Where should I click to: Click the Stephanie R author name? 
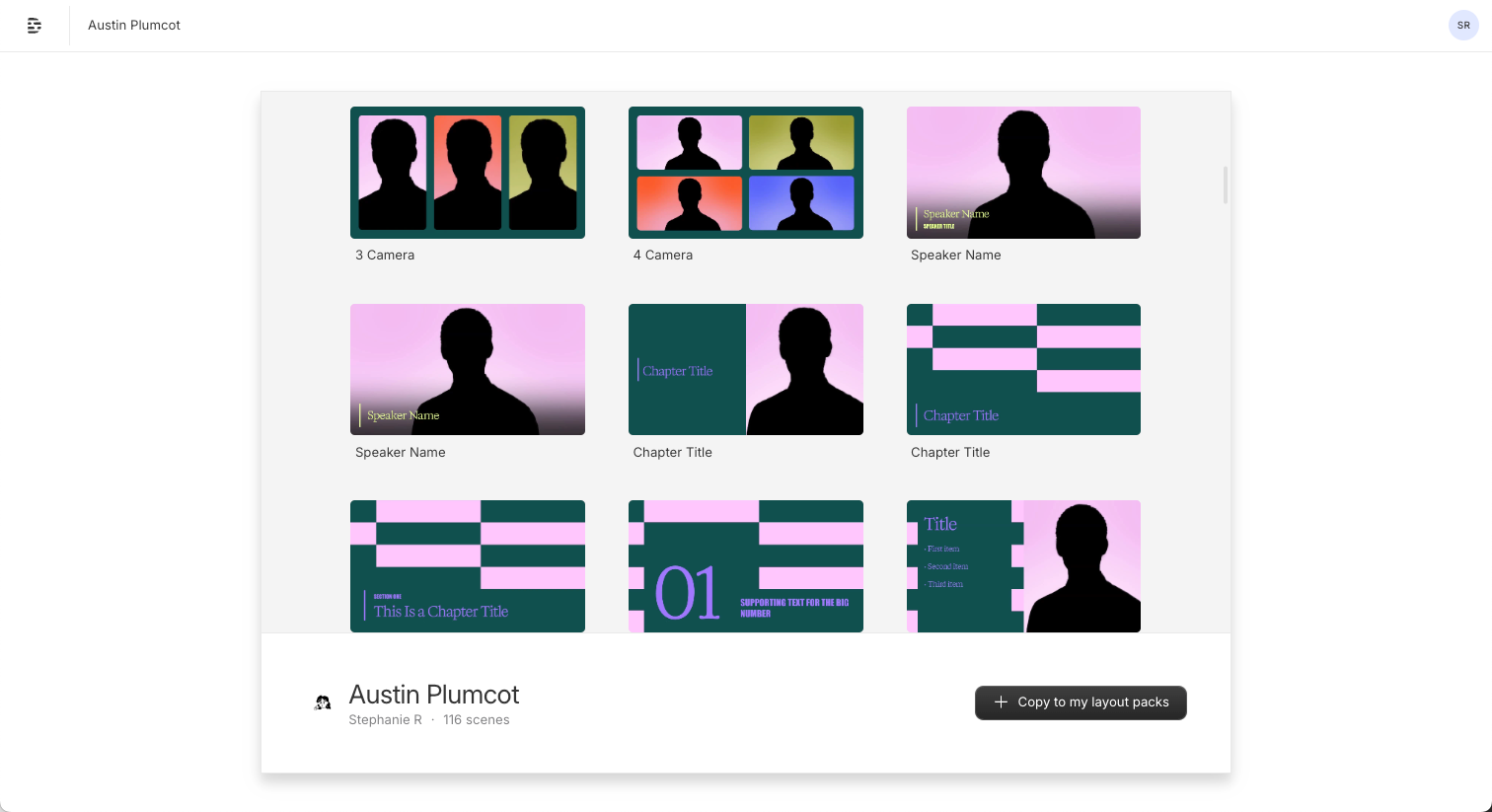pyautogui.click(x=385, y=720)
